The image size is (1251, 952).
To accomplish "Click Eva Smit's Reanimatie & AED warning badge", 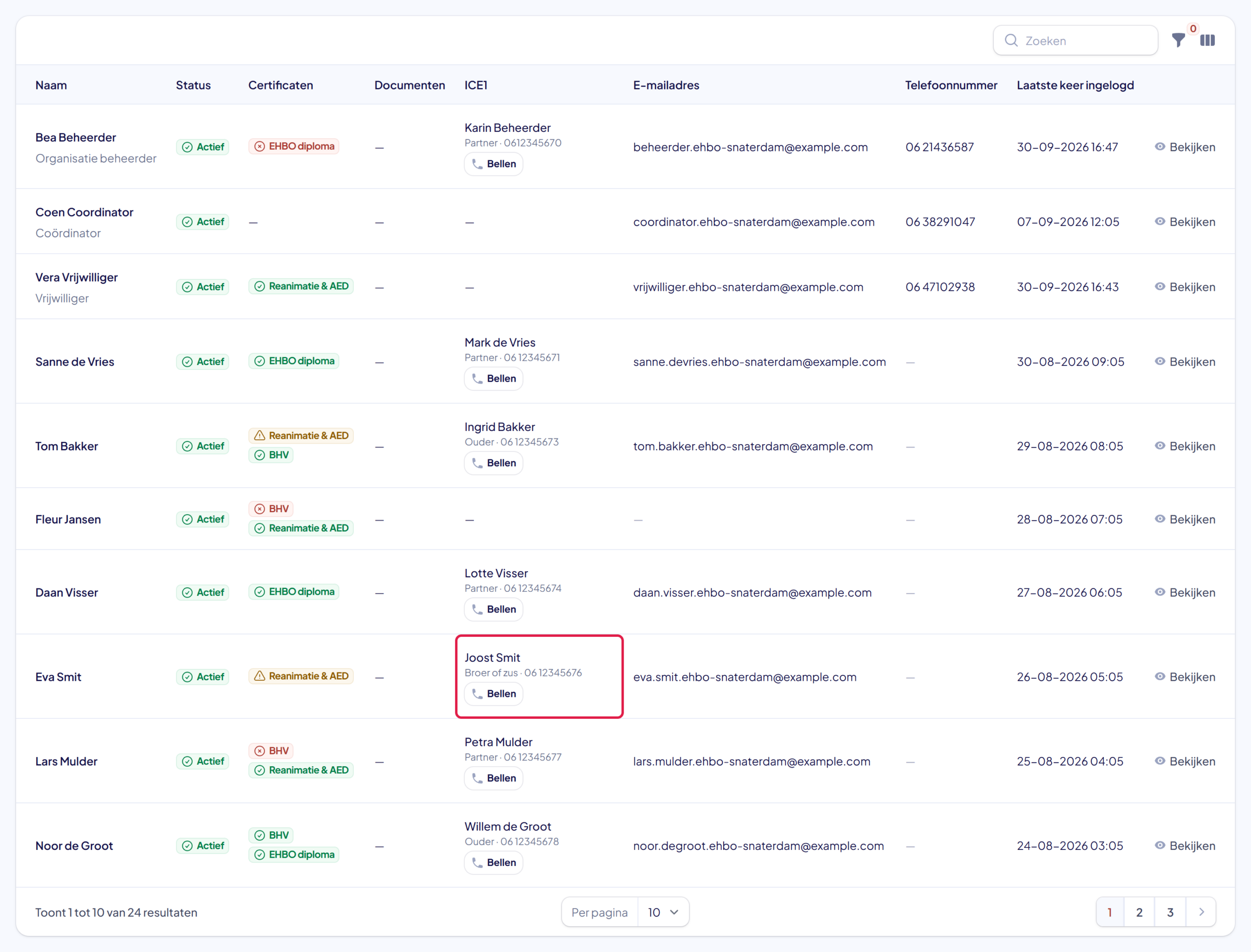I will [301, 676].
